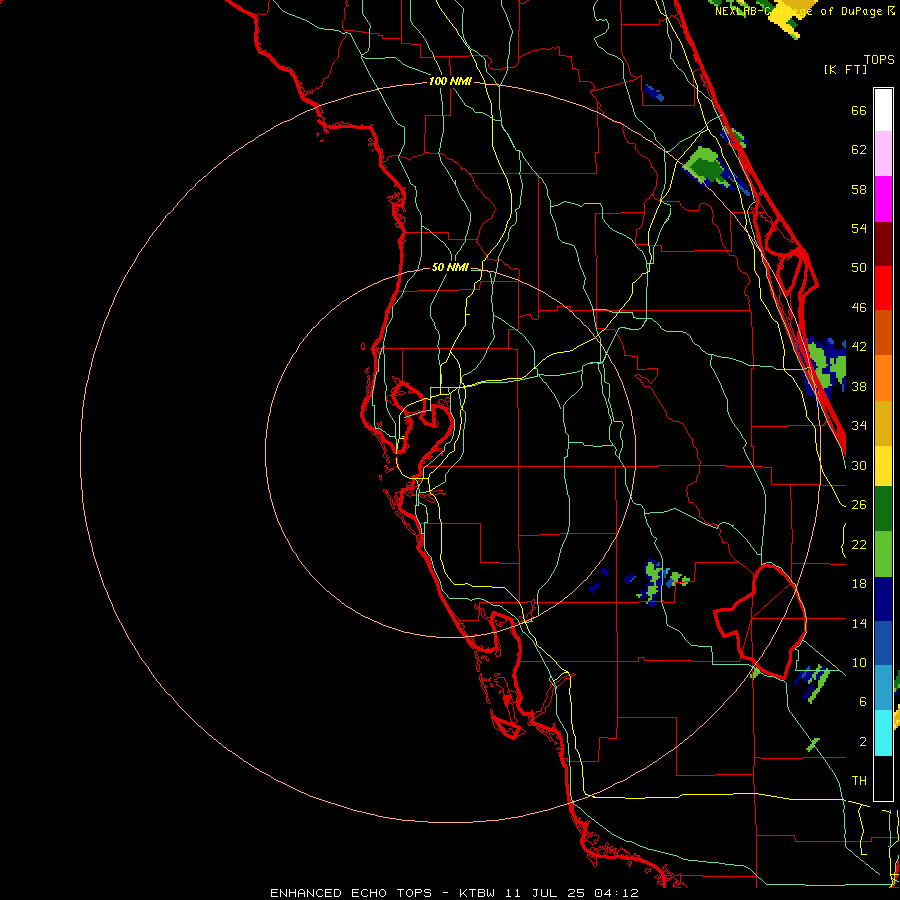This screenshot has height=900, width=900.
Task: Click the legend value "10"
Action: pos(859,663)
